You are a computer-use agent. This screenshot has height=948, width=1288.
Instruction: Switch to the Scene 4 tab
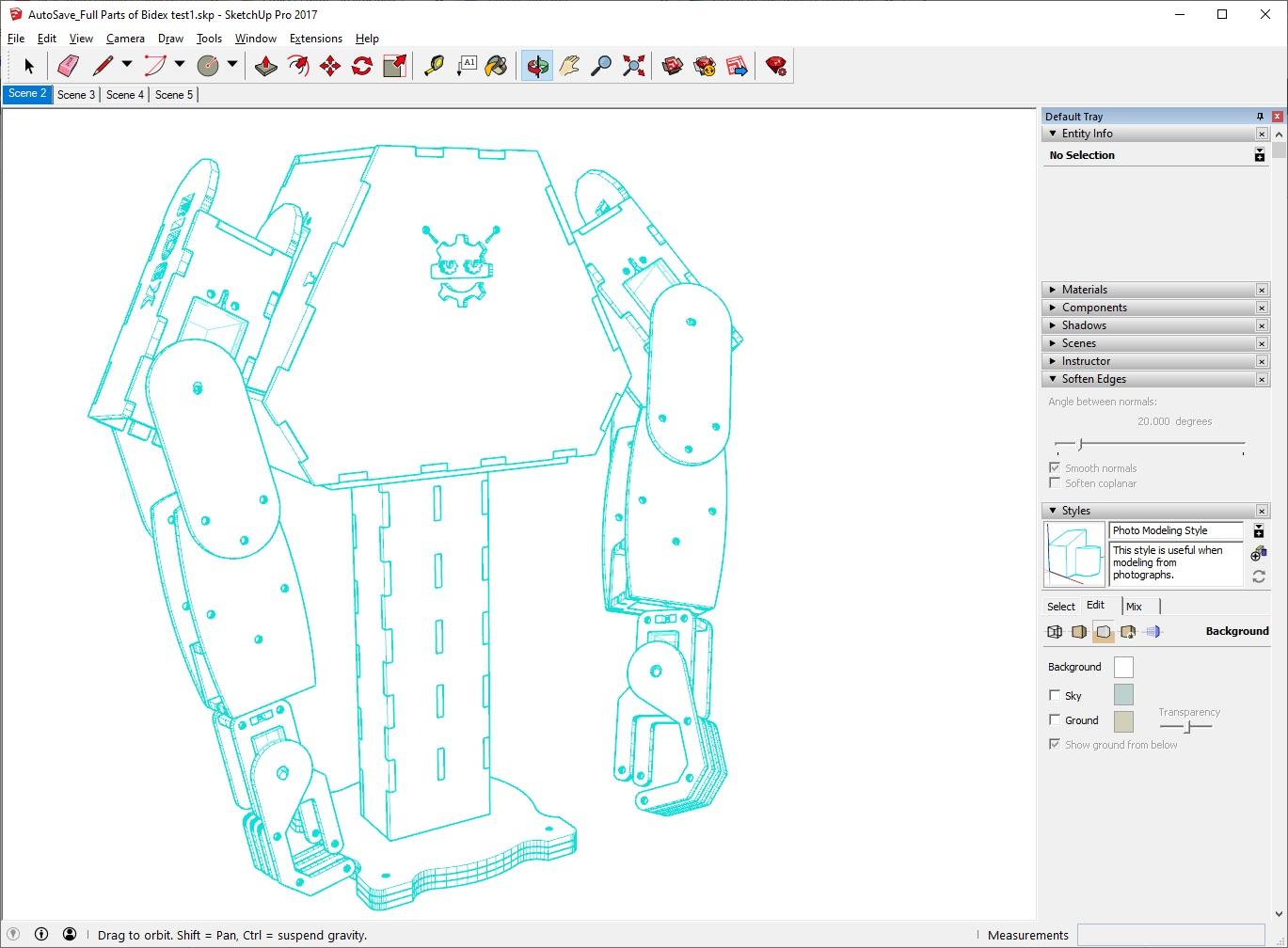pos(125,95)
